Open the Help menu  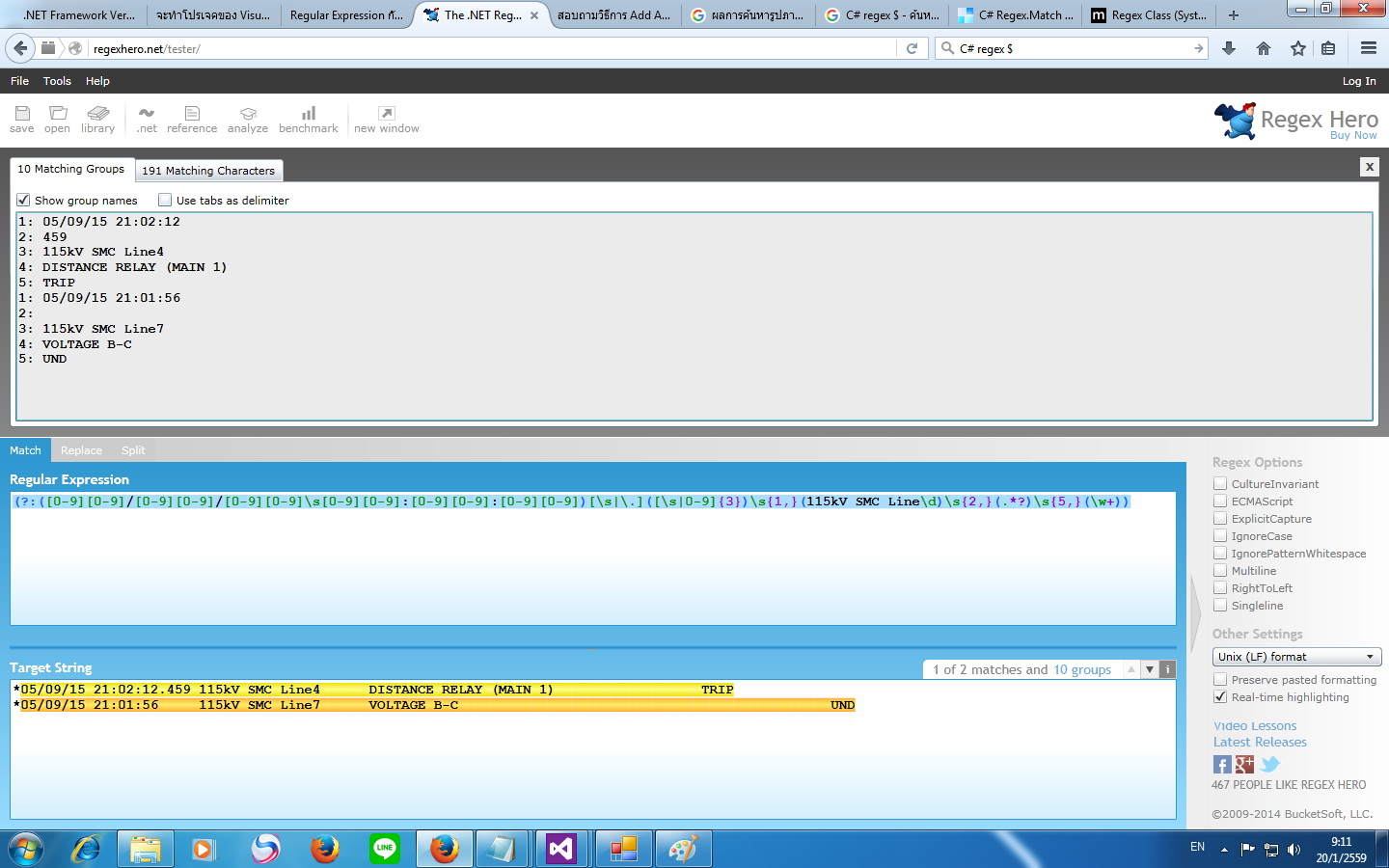pyautogui.click(x=97, y=81)
